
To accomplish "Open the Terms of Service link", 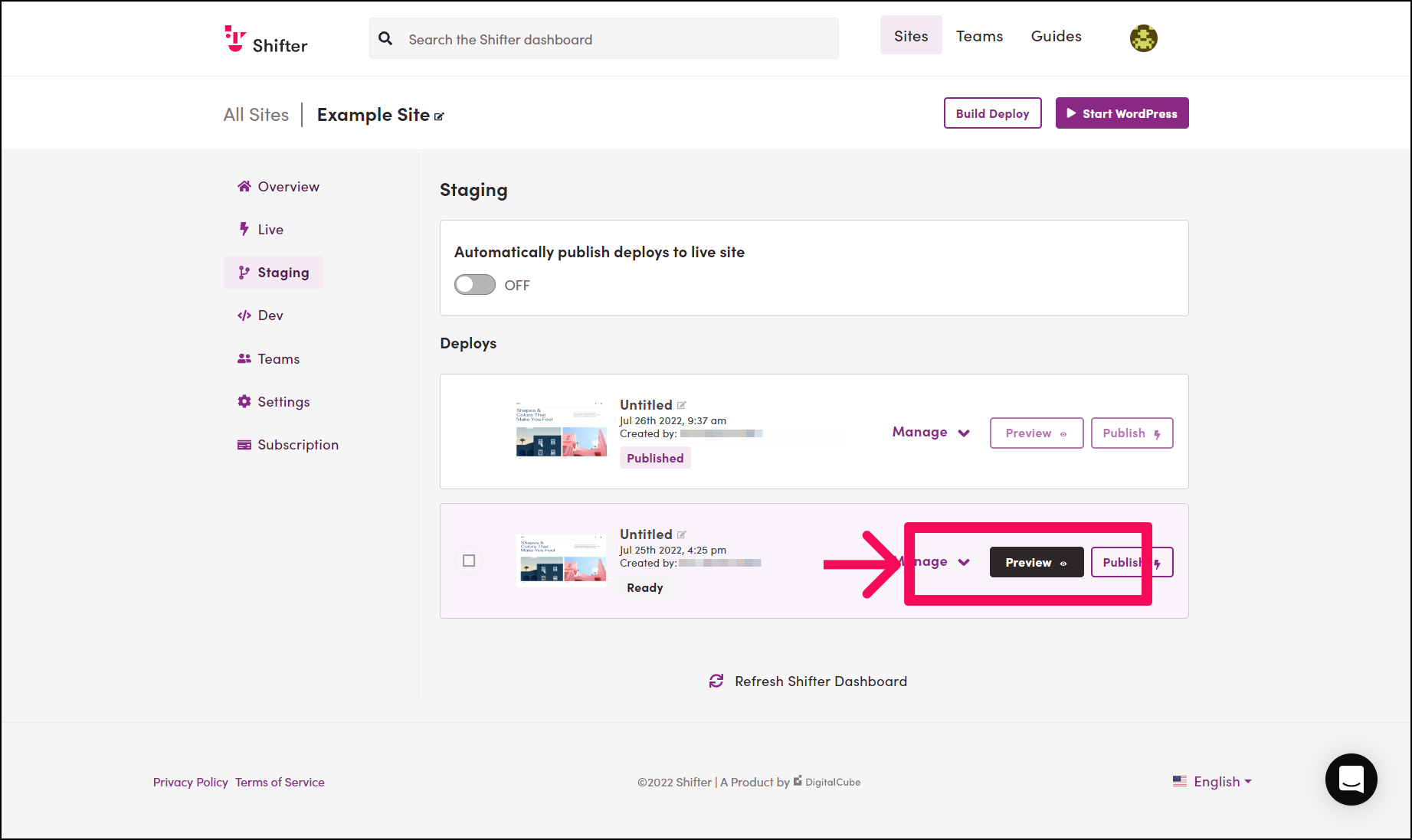I will point(280,782).
